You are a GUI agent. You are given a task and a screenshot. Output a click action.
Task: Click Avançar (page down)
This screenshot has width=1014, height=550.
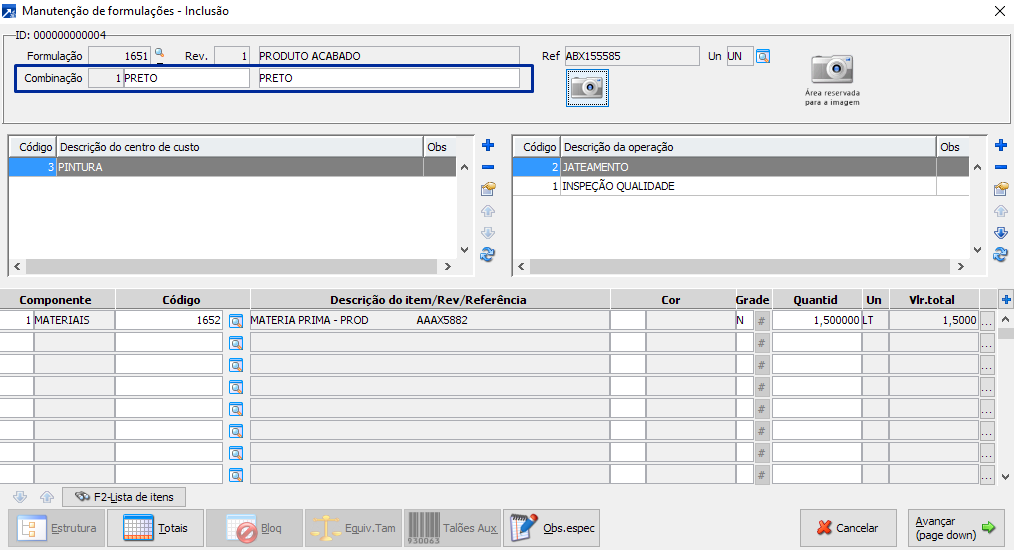pos(956,528)
